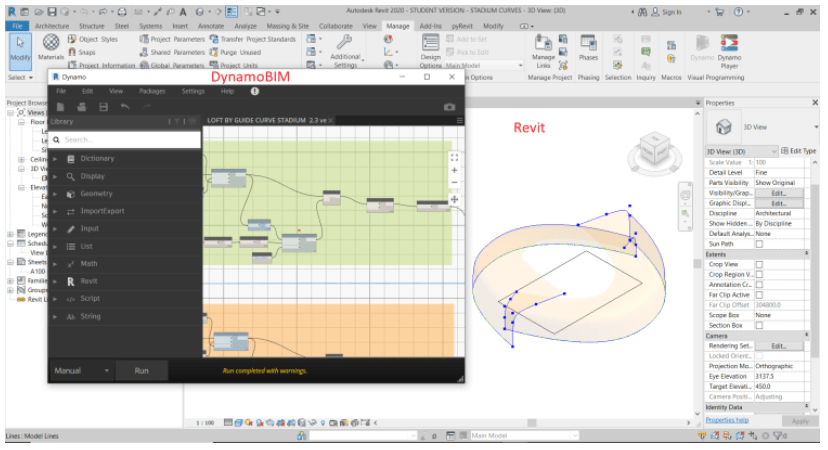Expand the Dictionary library category
Image resolution: width=828 pixels, height=450 pixels.
[x=97, y=159]
